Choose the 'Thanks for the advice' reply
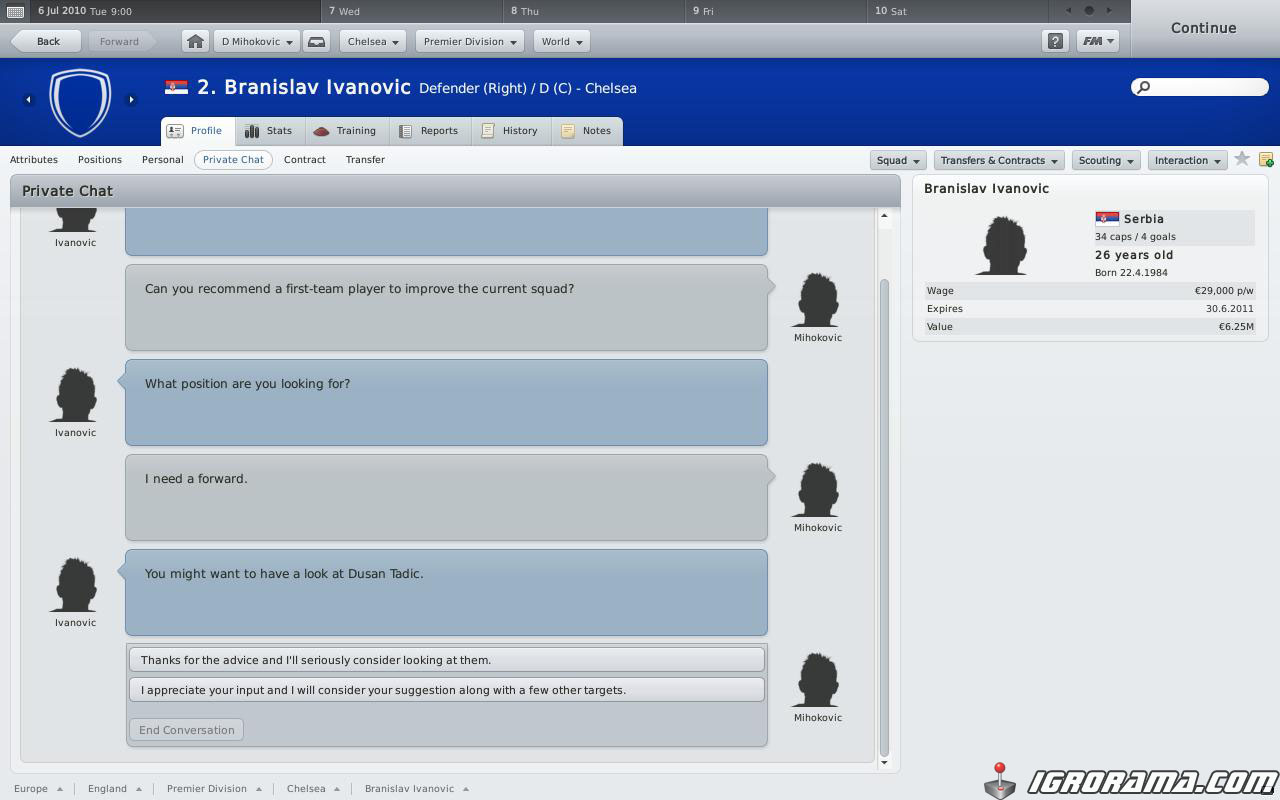1280x800 pixels. (x=447, y=660)
